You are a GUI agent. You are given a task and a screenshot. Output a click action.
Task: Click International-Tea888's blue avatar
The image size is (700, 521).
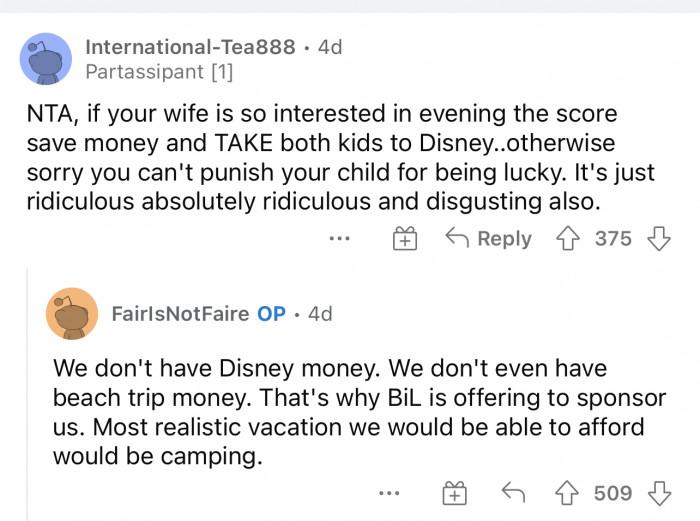46,58
